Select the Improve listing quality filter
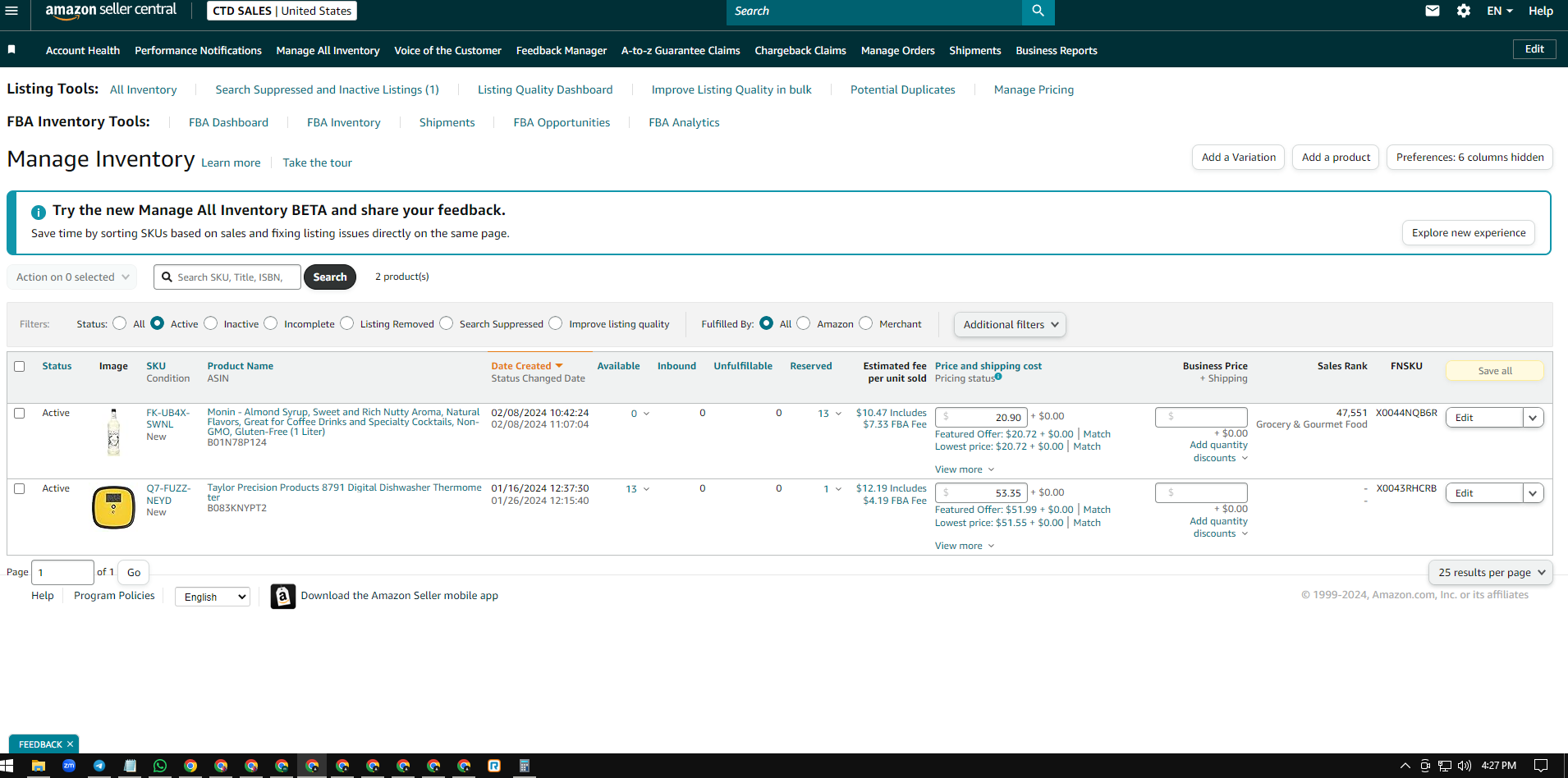 (x=556, y=323)
